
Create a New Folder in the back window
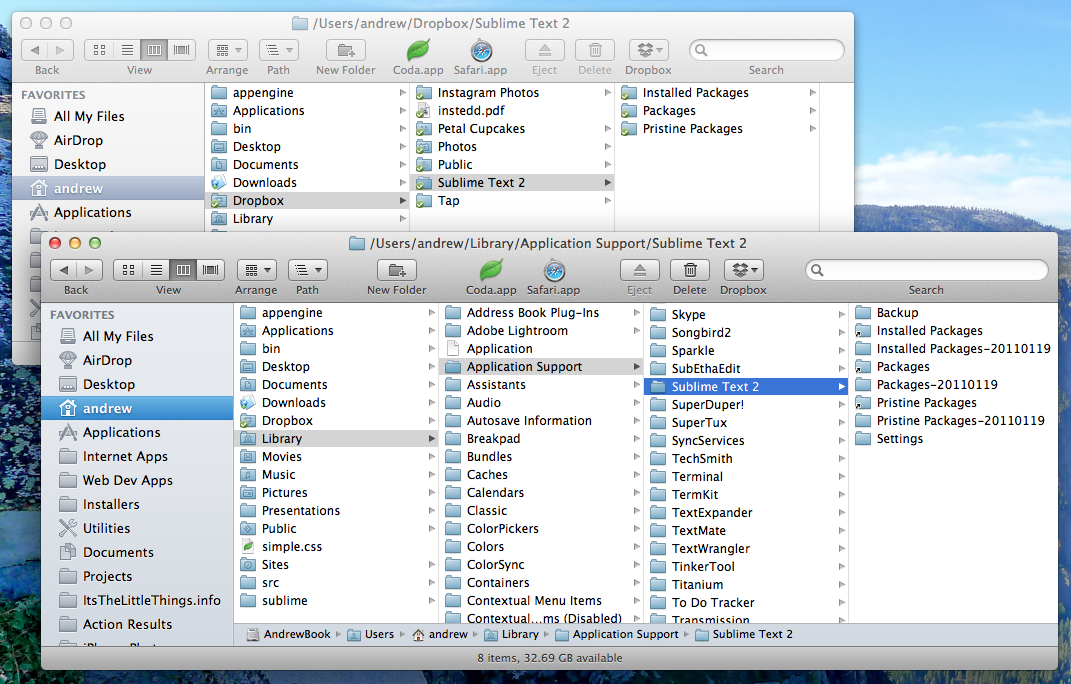[x=346, y=51]
